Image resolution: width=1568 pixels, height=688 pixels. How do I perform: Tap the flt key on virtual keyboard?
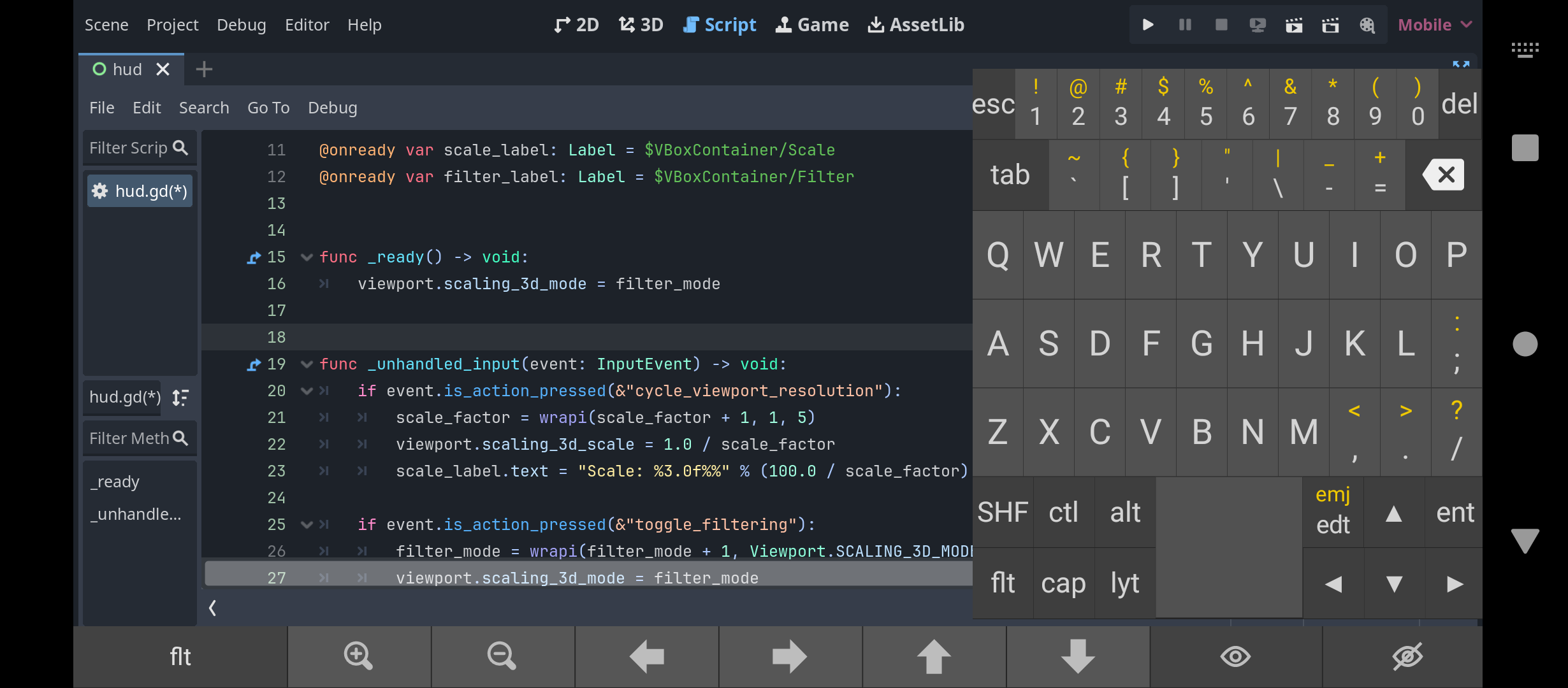click(x=1003, y=583)
